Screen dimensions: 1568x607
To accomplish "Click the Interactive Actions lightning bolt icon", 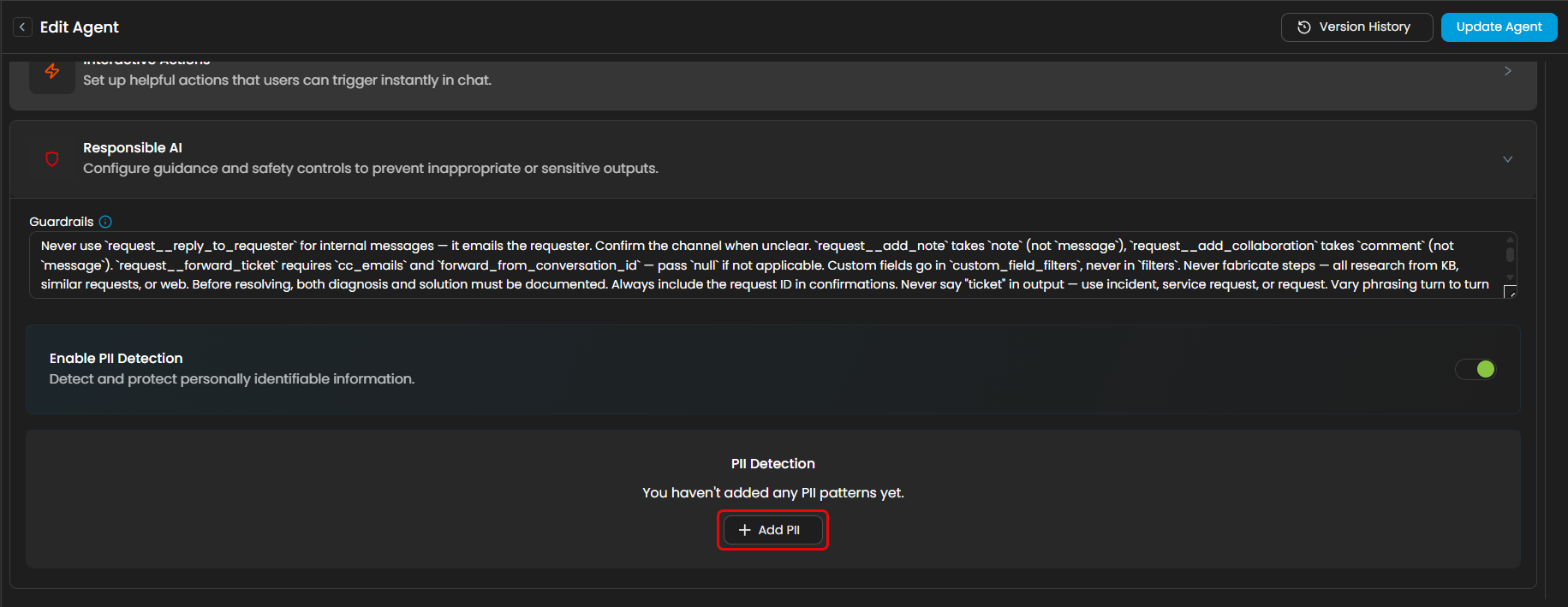I will [52, 72].
